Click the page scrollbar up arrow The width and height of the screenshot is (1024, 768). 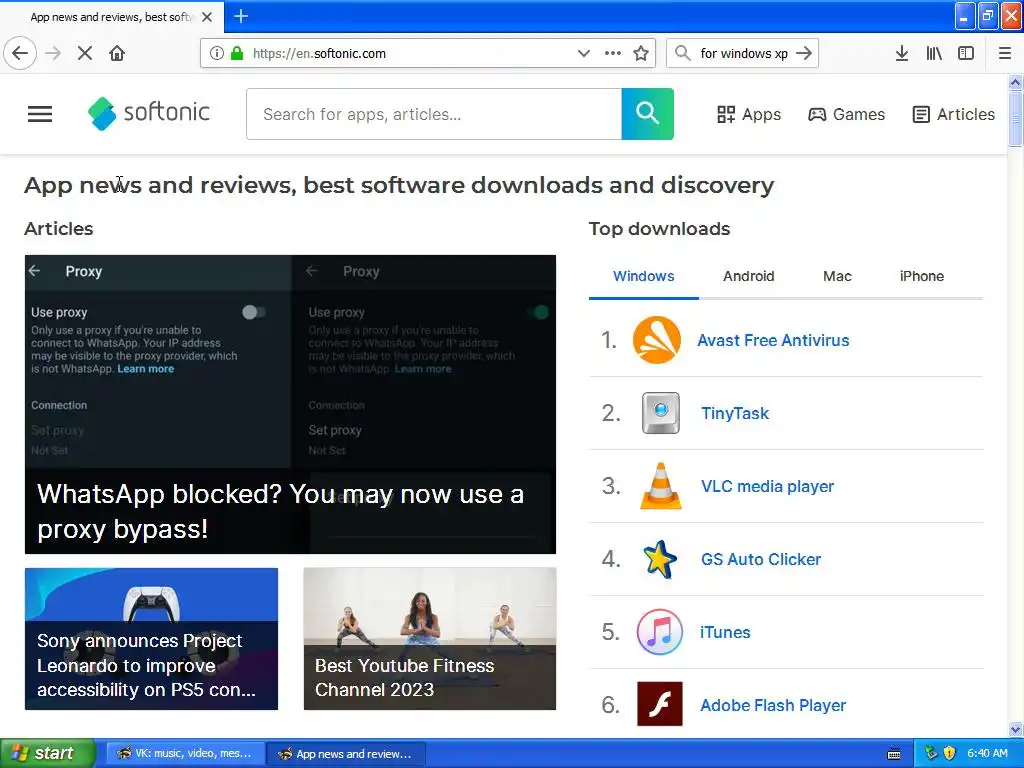[x=1015, y=82]
